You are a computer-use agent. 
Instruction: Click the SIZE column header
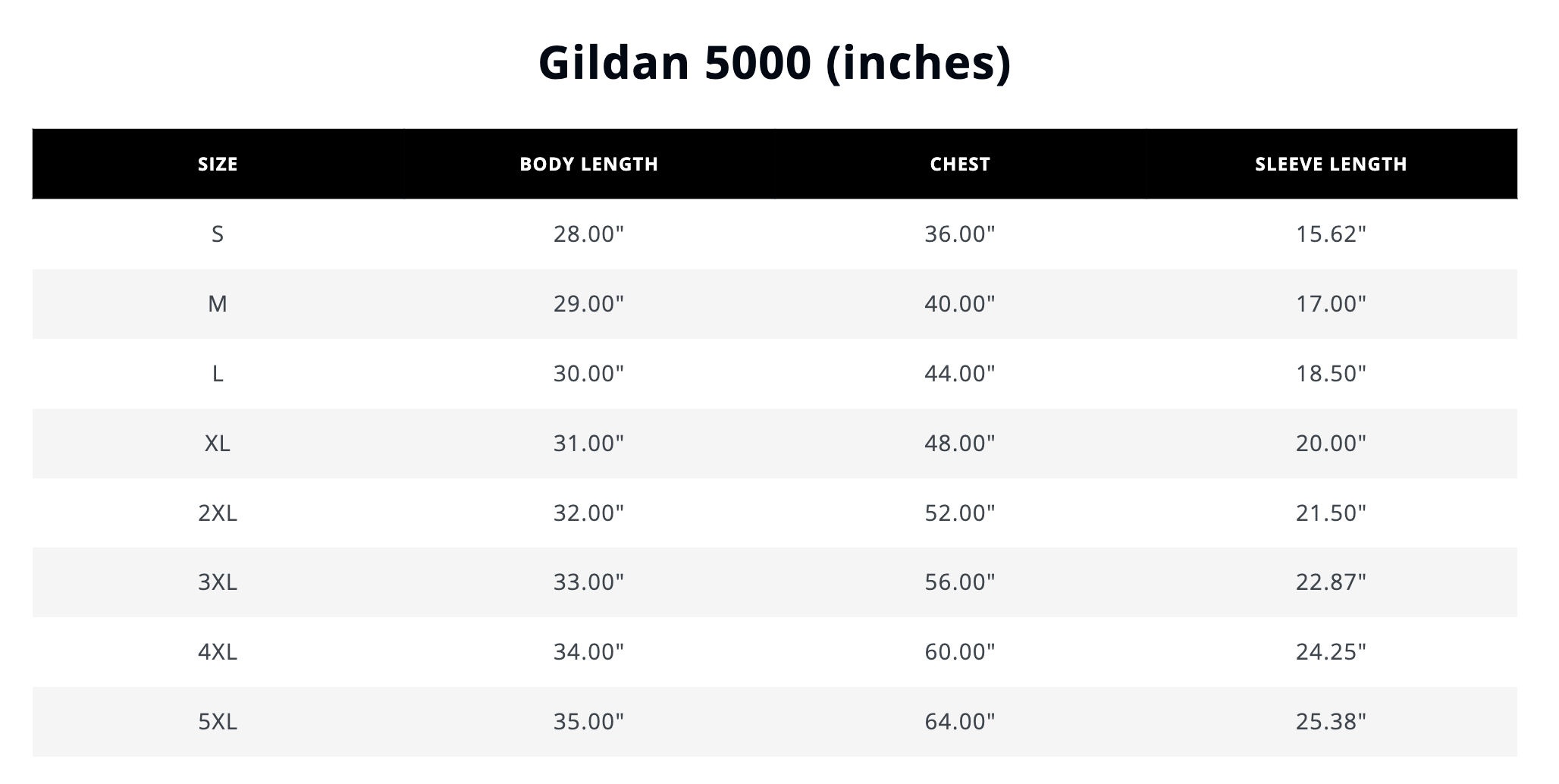[x=218, y=164]
